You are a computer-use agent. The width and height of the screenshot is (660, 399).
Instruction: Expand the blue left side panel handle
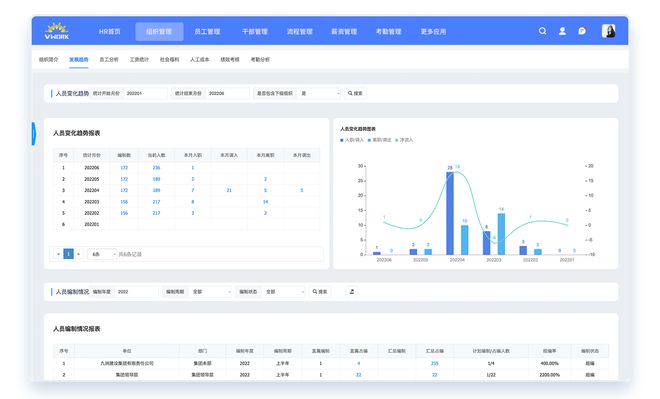coord(34,134)
